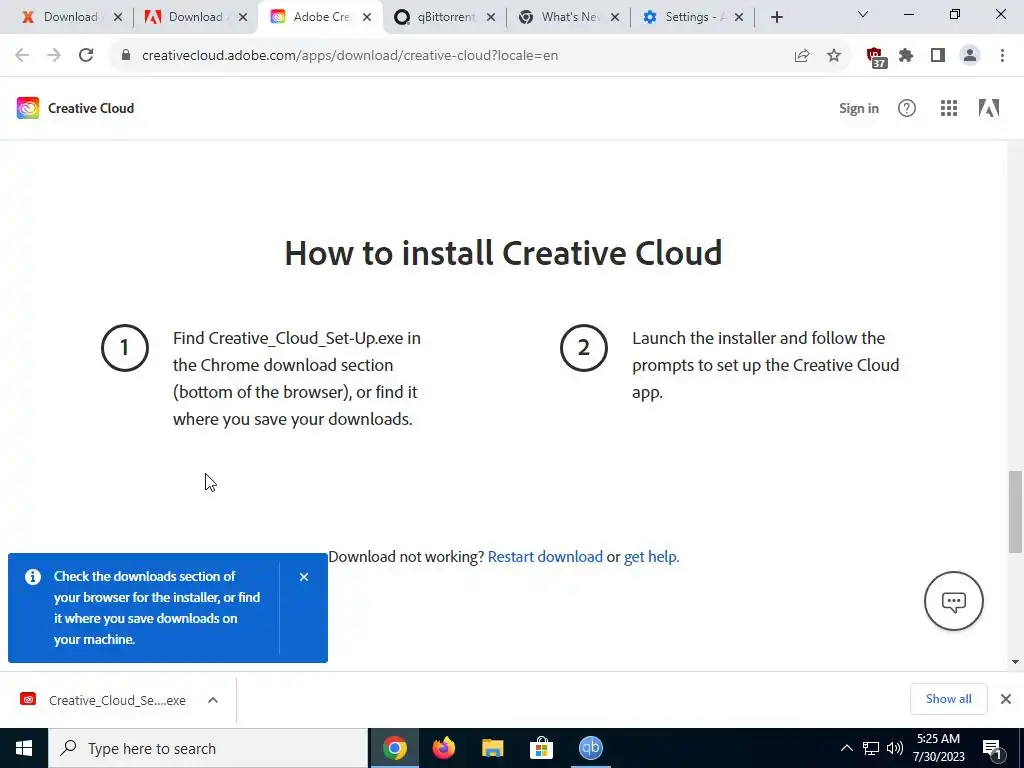Viewport: 1024px width, 768px height.
Task: Reload the page with refresh icon
Action: tap(86, 56)
